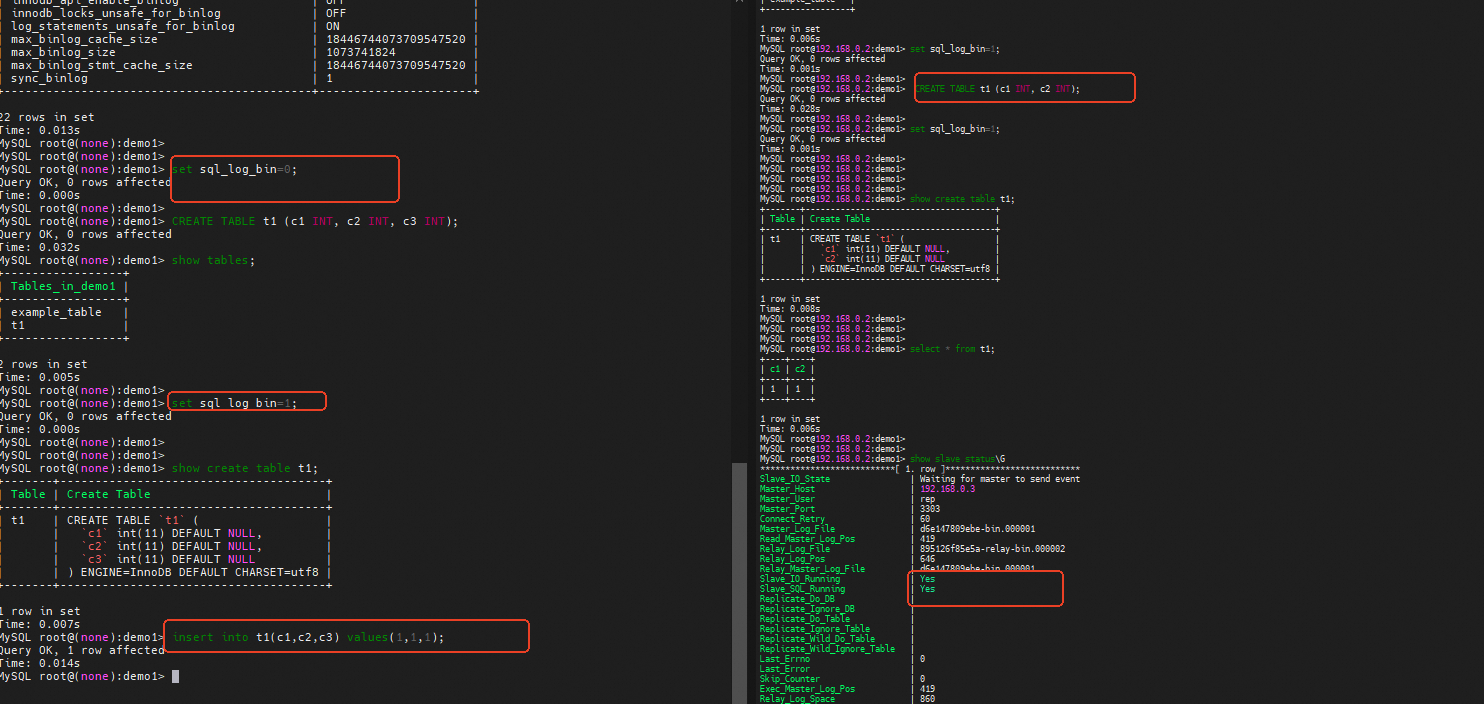1484x704 pixels.
Task: Click the 'Yes' value beside Slave_SQL_Running
Action: click(x=927, y=589)
